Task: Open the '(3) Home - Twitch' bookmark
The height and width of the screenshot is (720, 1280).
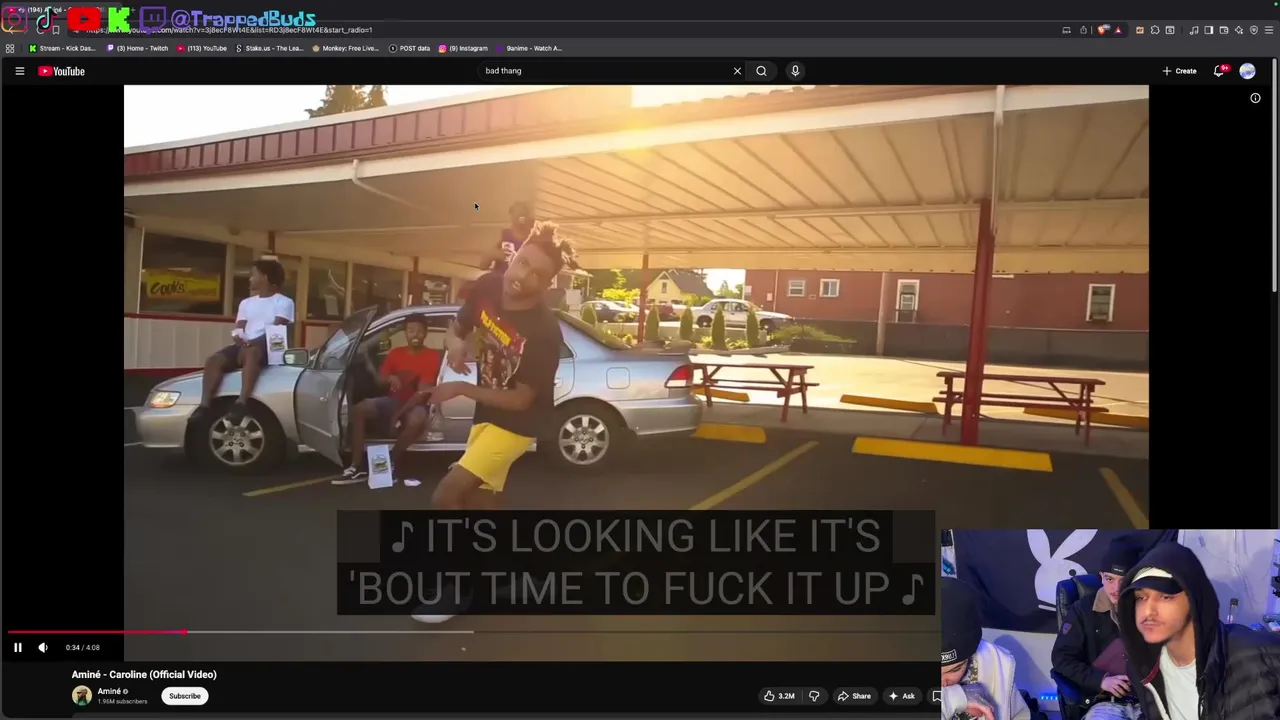Action: (x=137, y=48)
